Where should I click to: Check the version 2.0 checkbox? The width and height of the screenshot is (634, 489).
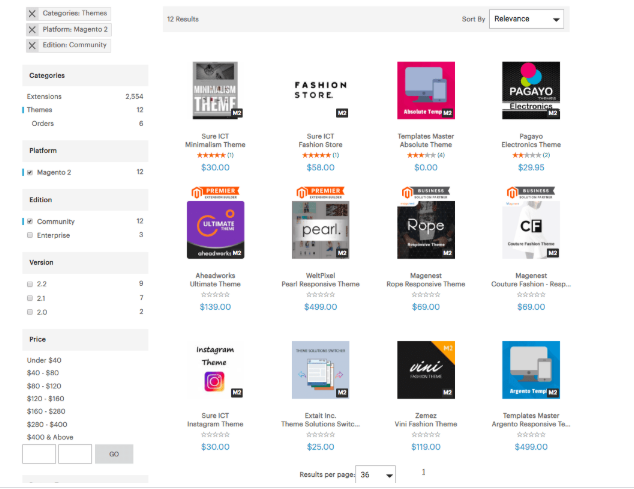click(x=30, y=312)
